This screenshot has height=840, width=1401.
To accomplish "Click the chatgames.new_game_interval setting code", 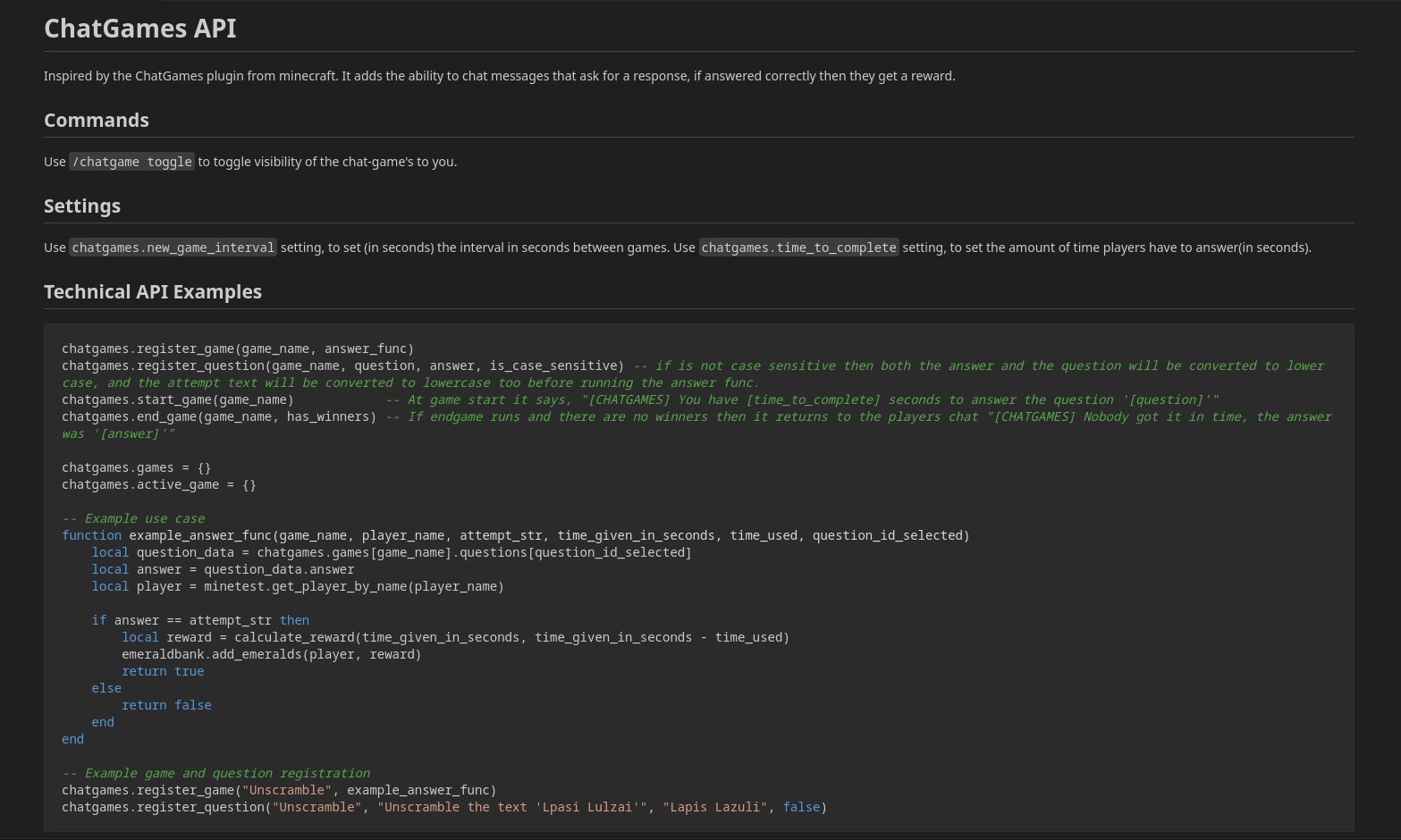I will click(x=173, y=248).
